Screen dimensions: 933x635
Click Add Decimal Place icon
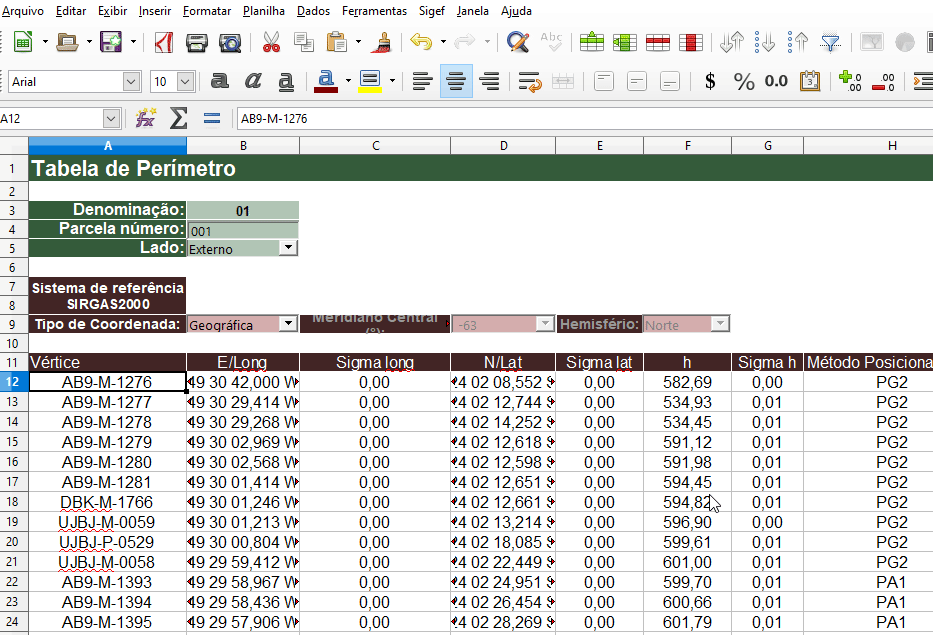pos(850,81)
